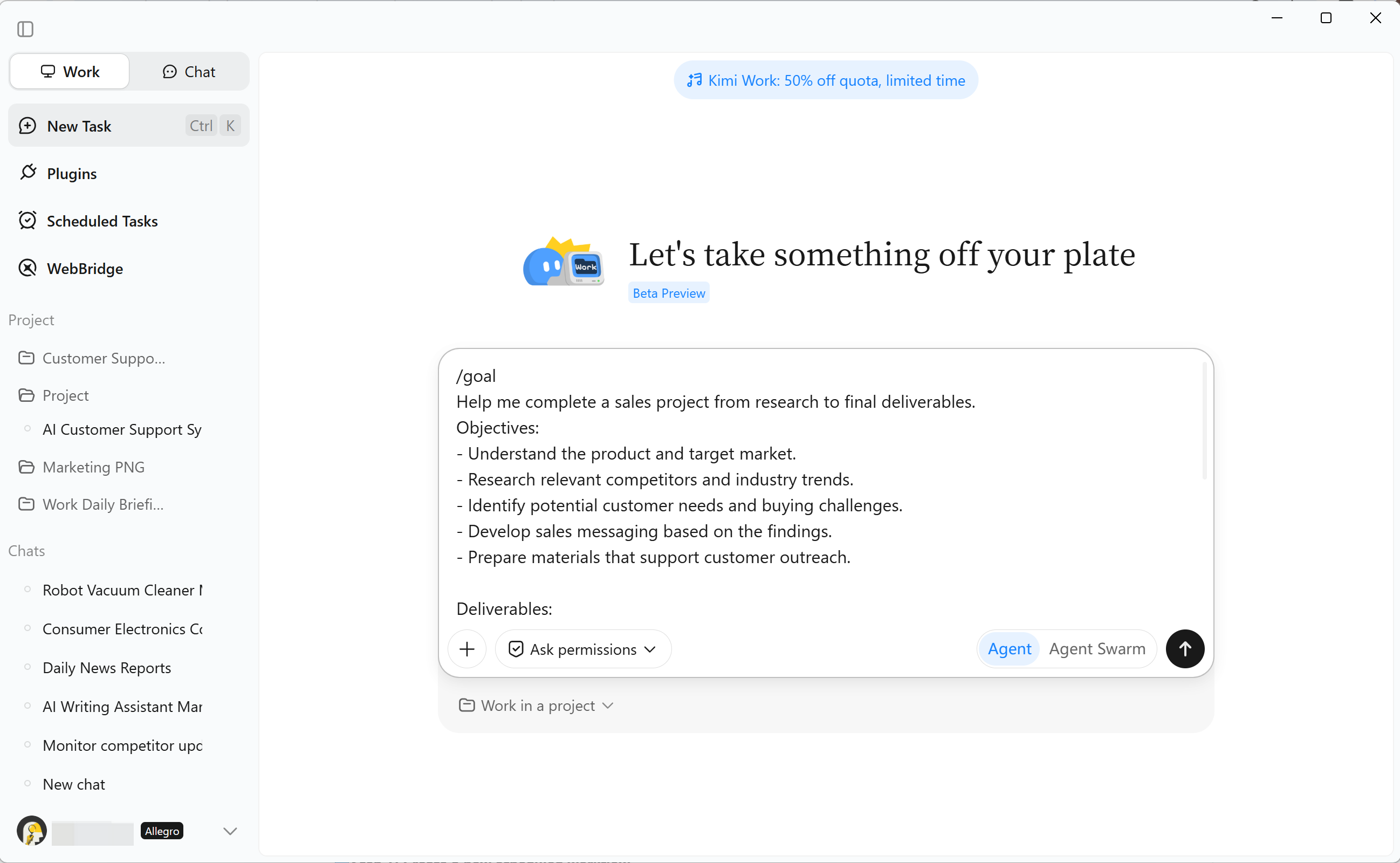Click the Beta Preview badge

pos(669,293)
